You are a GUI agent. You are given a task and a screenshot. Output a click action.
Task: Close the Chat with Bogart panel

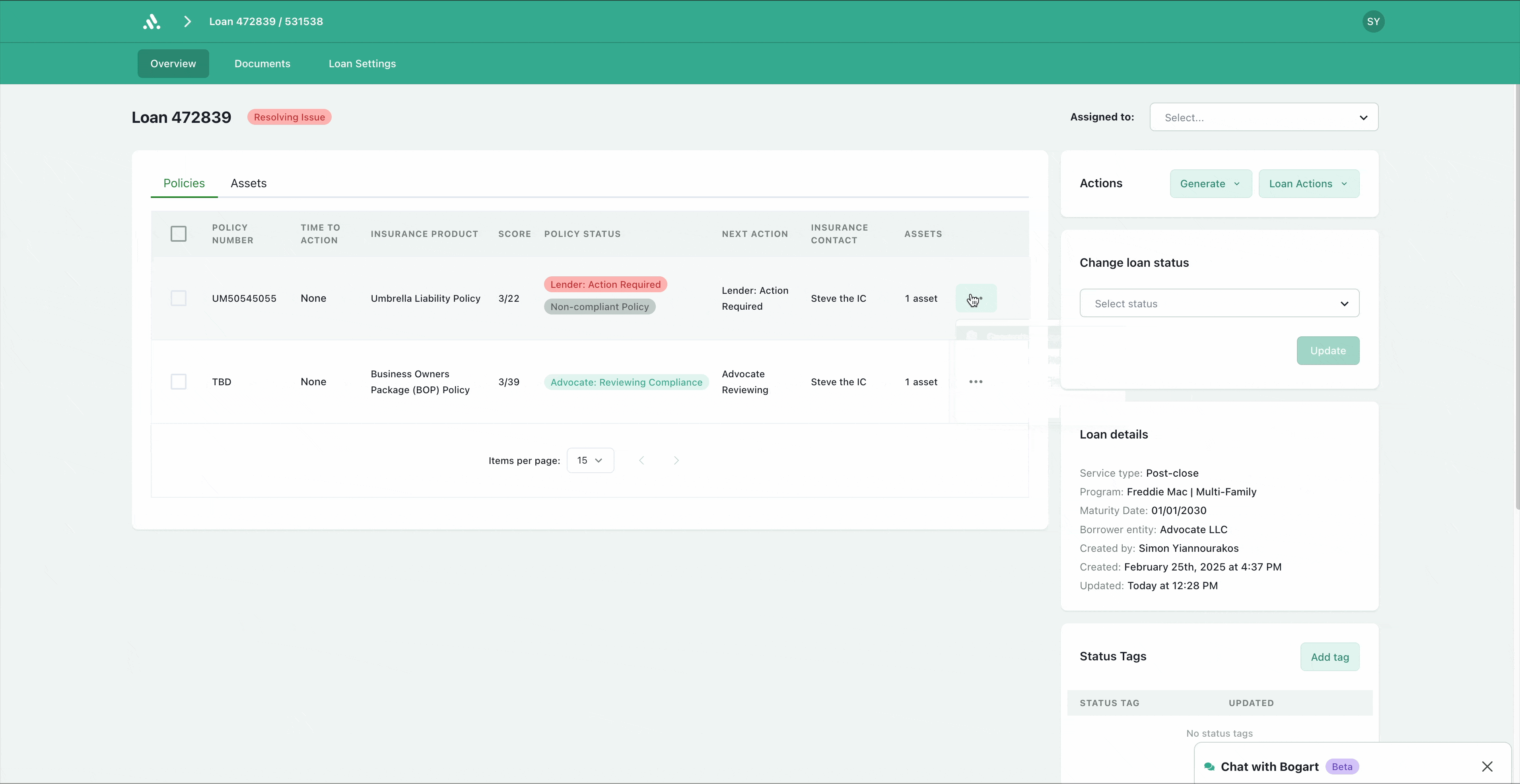(1487, 766)
